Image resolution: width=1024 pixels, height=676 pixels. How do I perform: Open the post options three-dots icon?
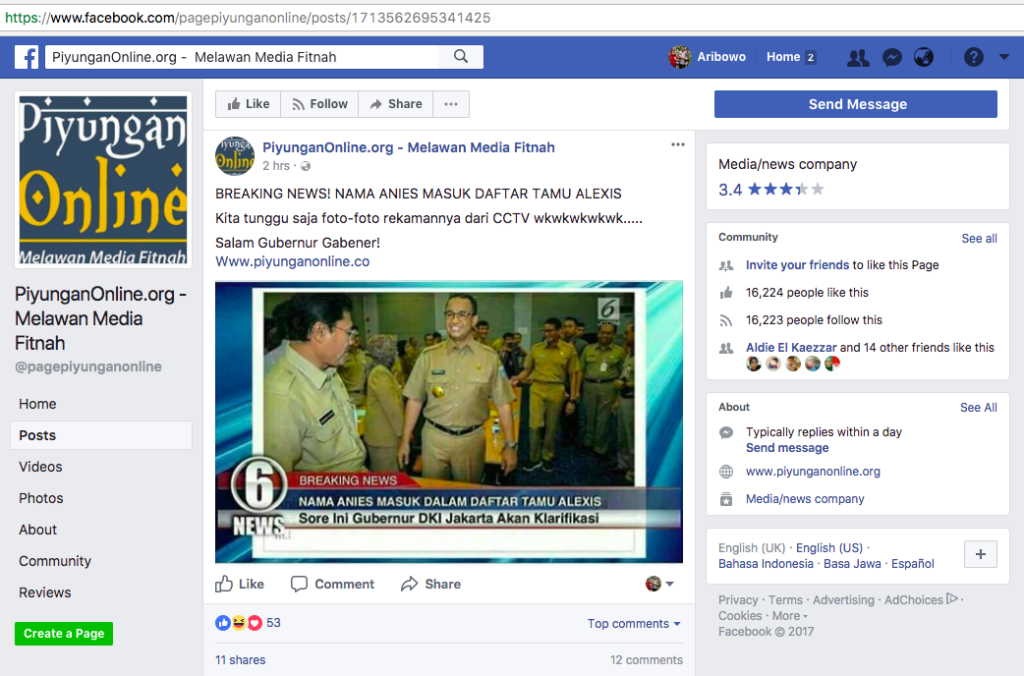point(678,145)
